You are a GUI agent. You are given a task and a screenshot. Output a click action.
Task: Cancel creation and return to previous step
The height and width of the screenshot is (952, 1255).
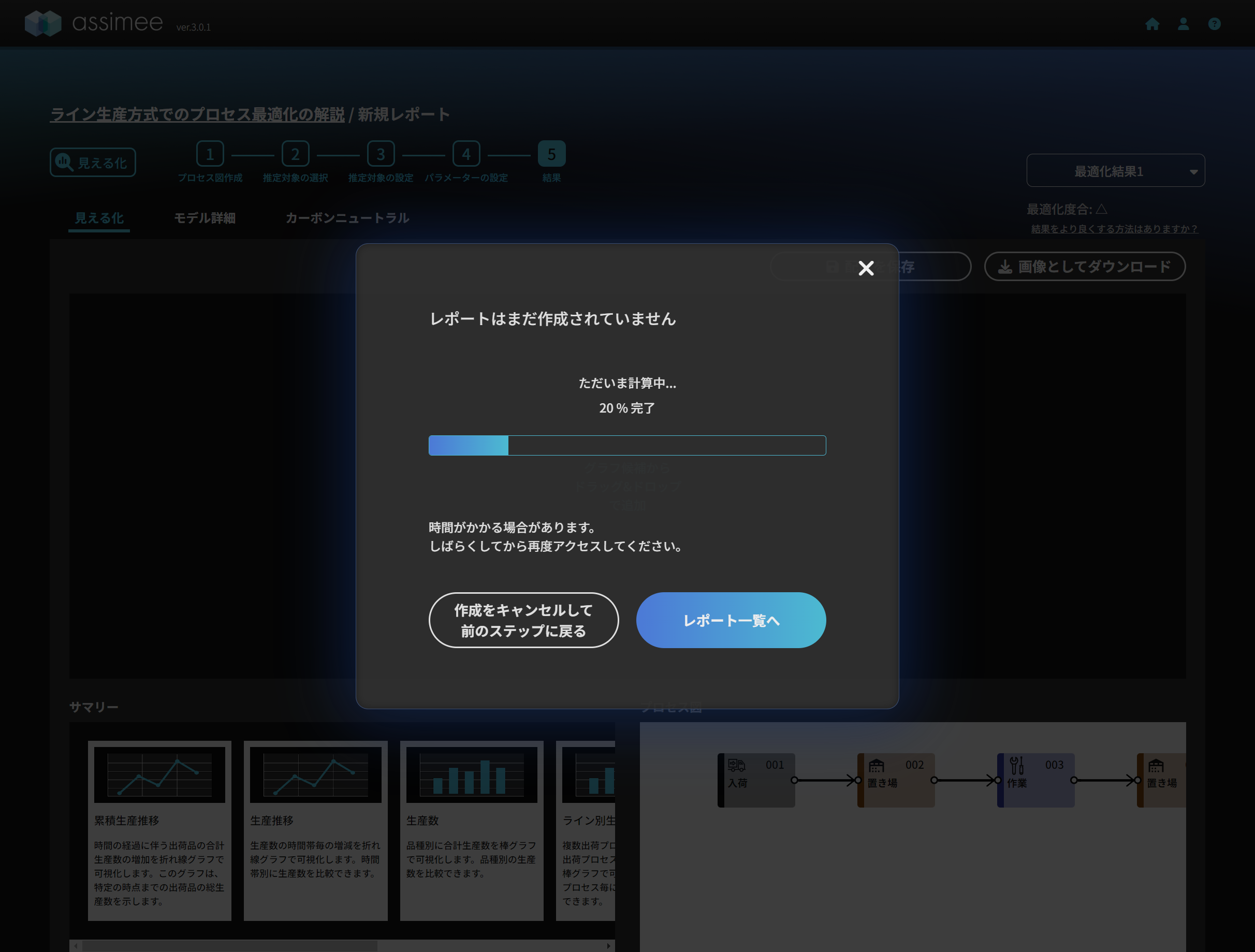(523, 620)
